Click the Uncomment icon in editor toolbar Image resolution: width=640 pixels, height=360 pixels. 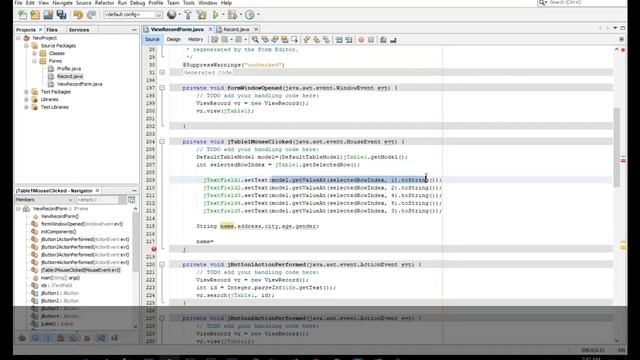tap(393, 40)
